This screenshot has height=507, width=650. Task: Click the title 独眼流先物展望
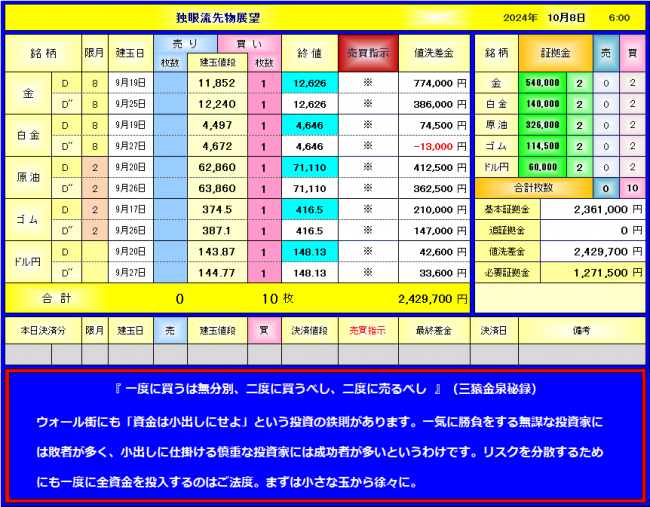(x=218, y=18)
